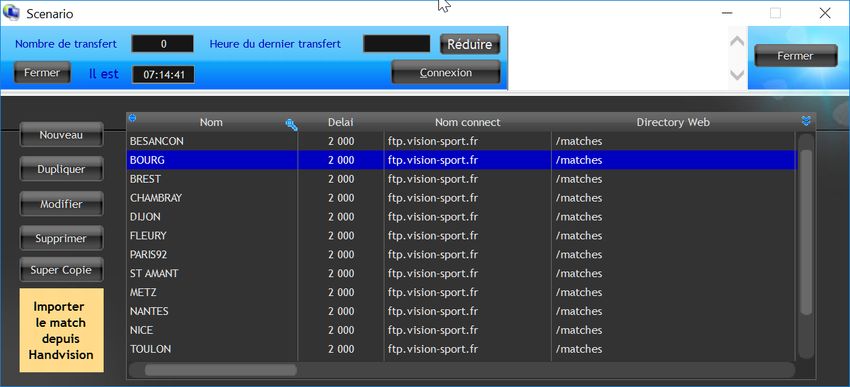Click the horizontal scrollbar below the table
The image size is (850, 387).
pyautogui.click(x=221, y=370)
